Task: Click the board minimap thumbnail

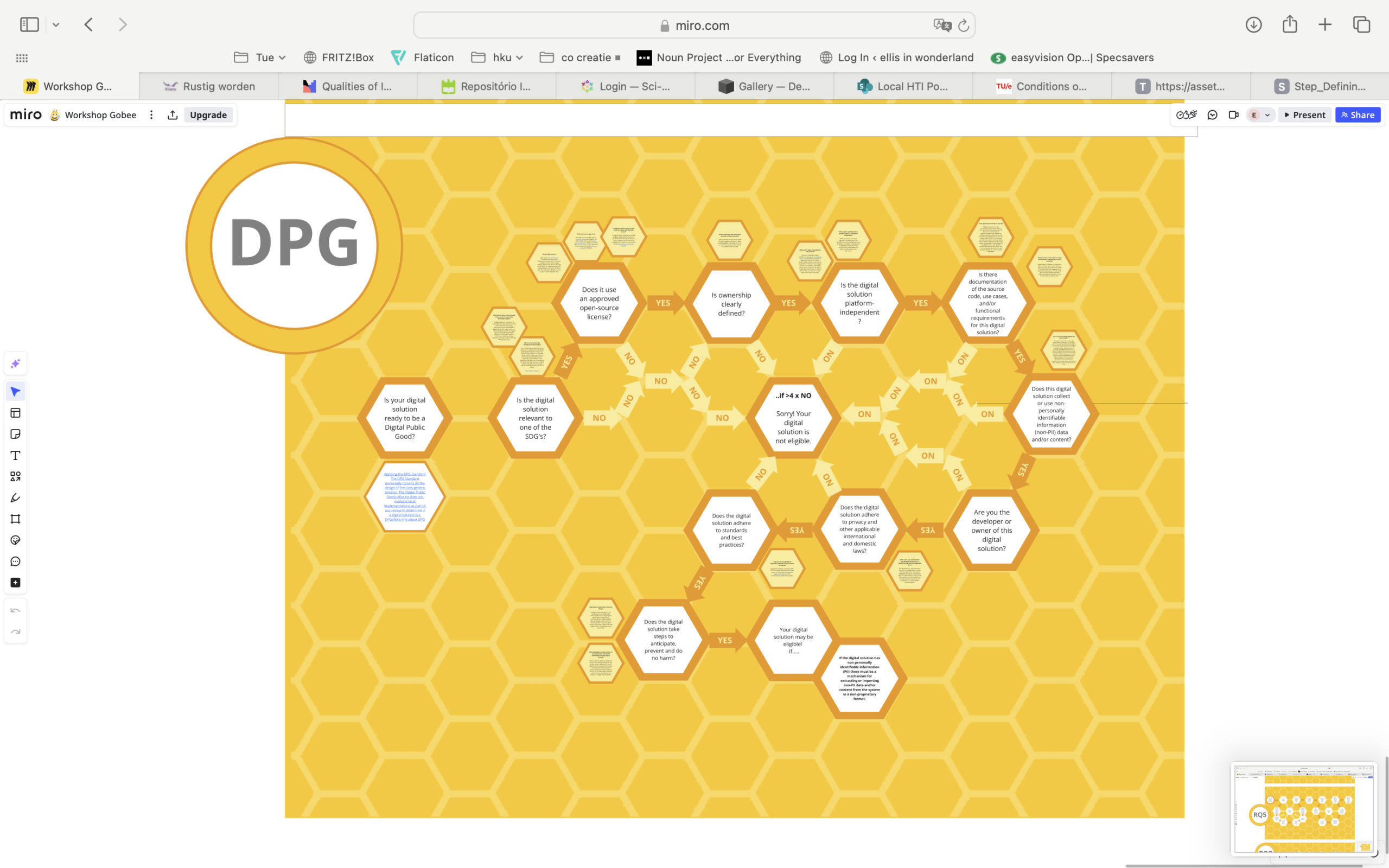Action: 1303,808
